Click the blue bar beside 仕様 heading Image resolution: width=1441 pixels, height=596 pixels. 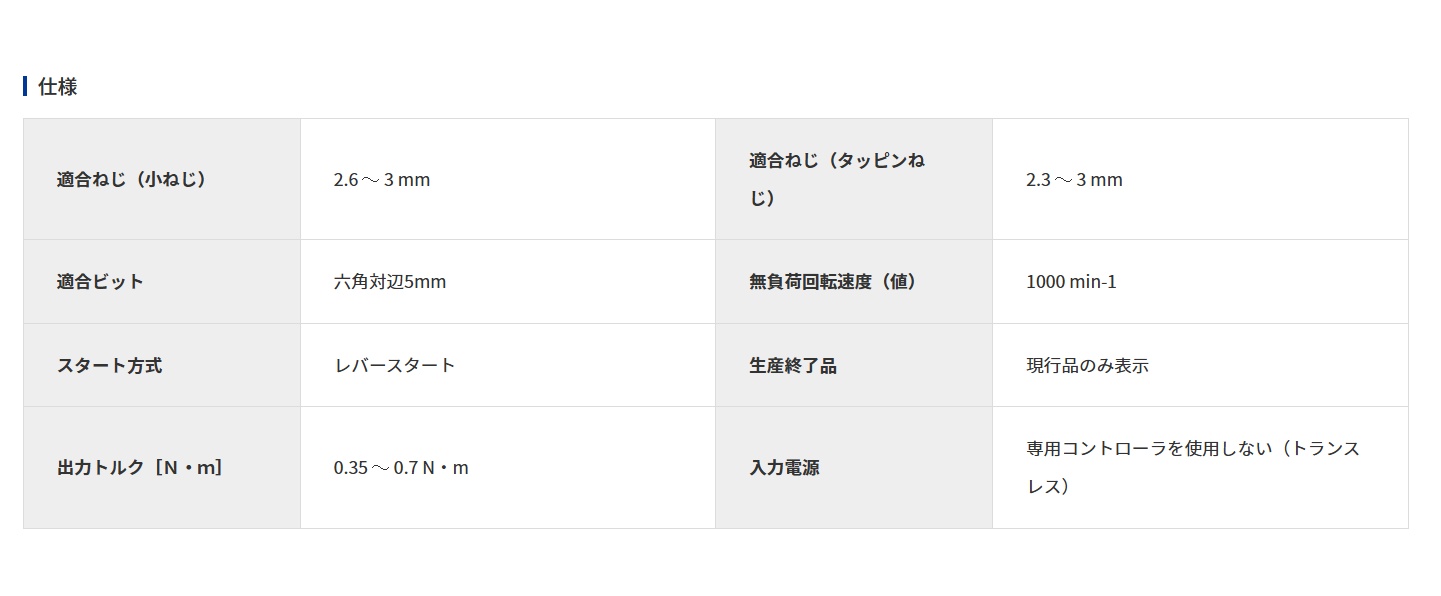click(25, 86)
